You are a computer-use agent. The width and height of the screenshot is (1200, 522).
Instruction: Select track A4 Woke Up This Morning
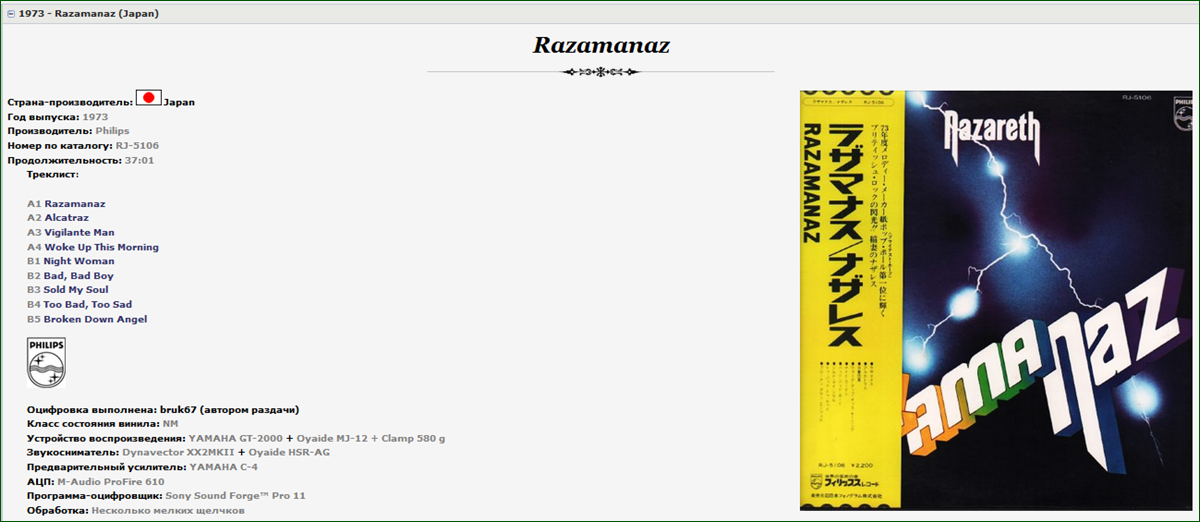pyautogui.click(x=93, y=247)
